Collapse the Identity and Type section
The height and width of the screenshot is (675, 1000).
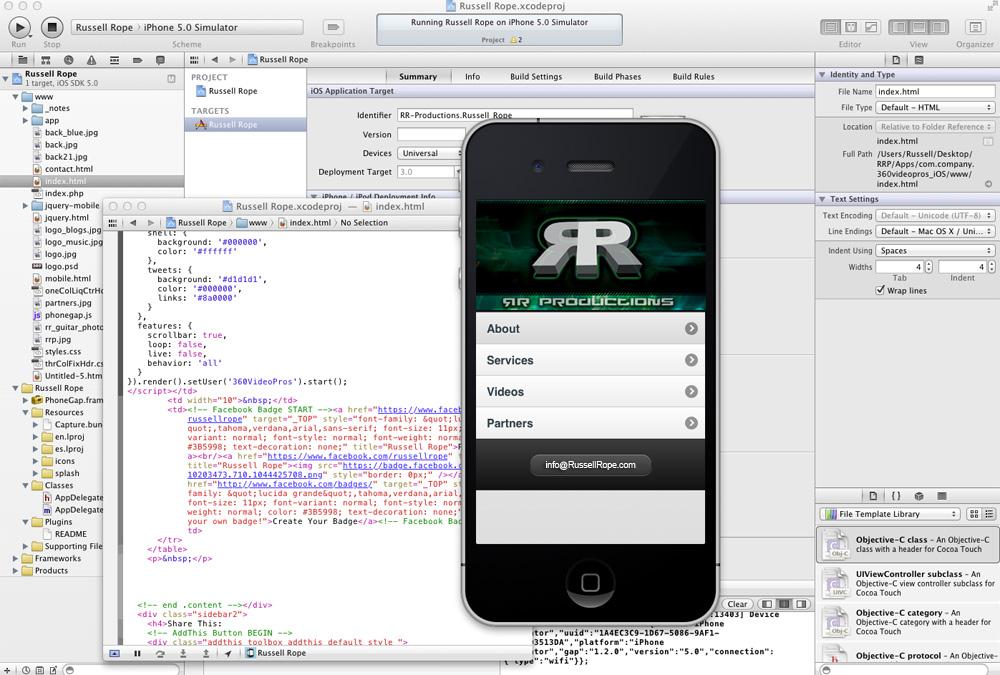pos(822,75)
